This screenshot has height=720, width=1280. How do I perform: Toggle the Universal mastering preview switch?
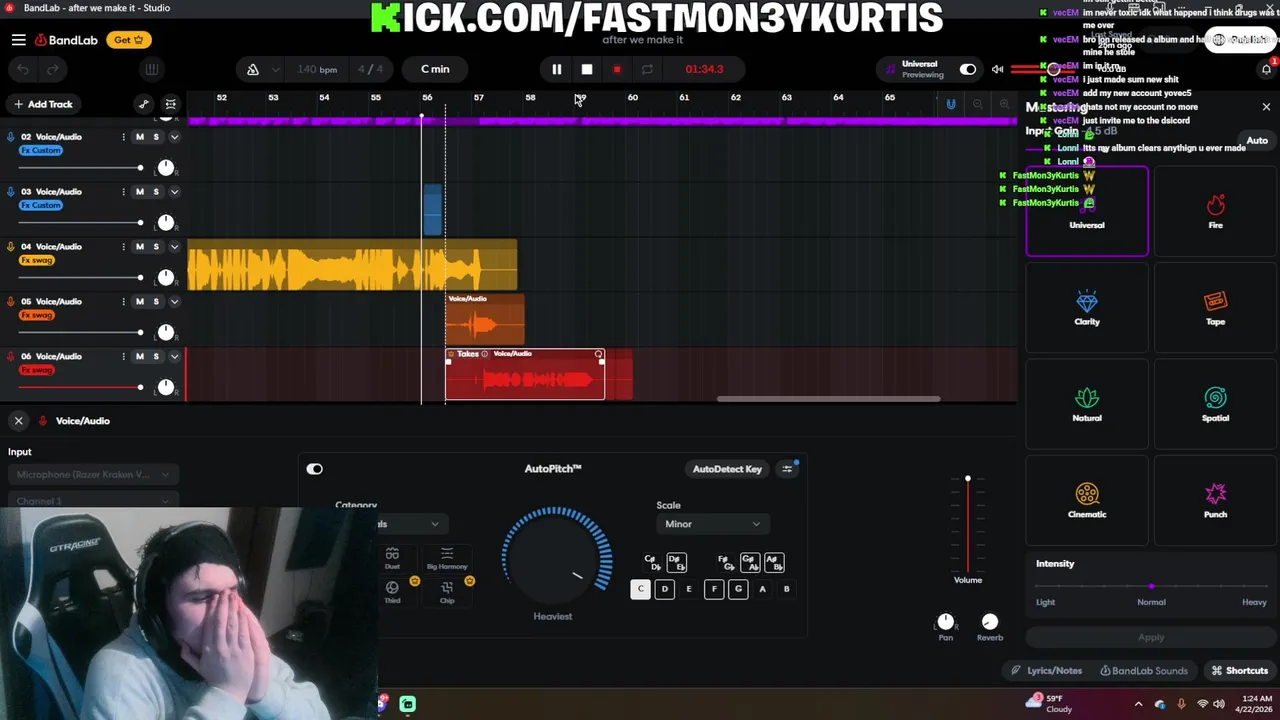(x=968, y=69)
